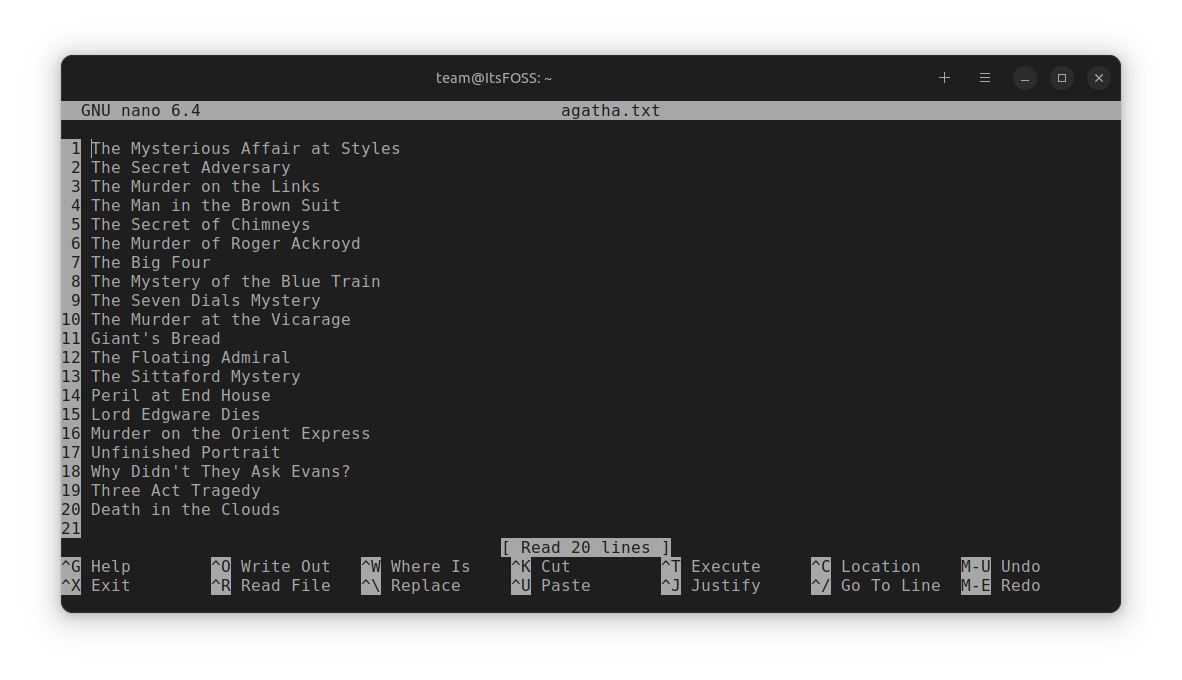Click line 'The Man in the Brown Suit'
The image size is (1182, 680).
[x=216, y=205]
